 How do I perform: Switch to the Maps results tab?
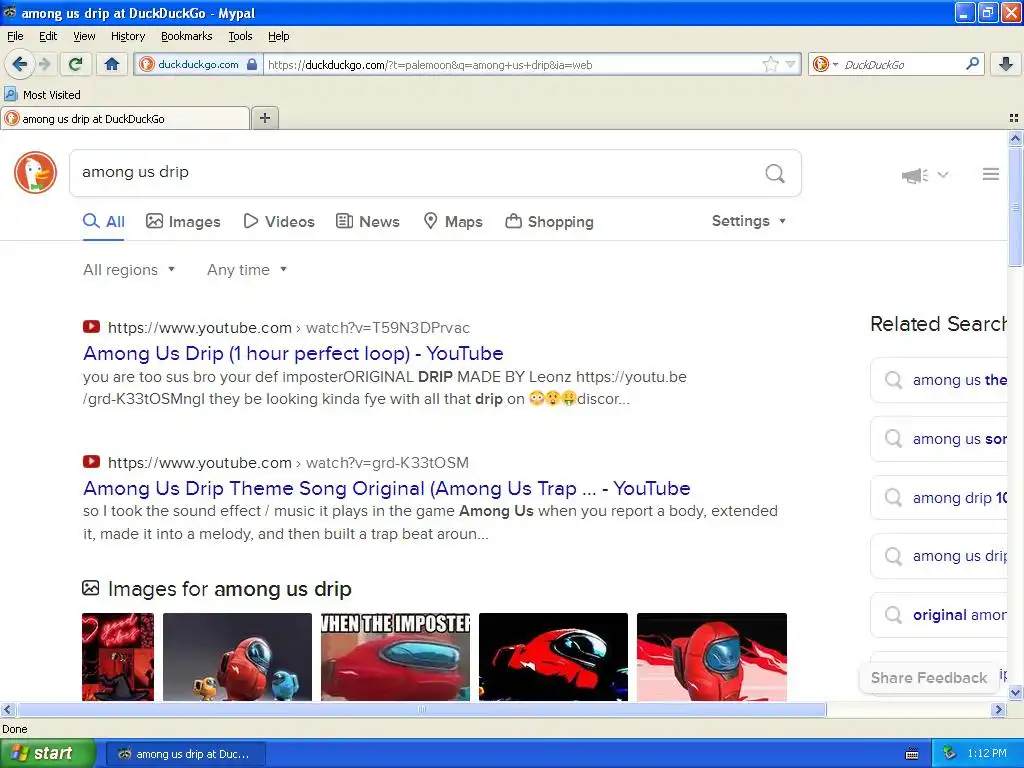coord(453,221)
